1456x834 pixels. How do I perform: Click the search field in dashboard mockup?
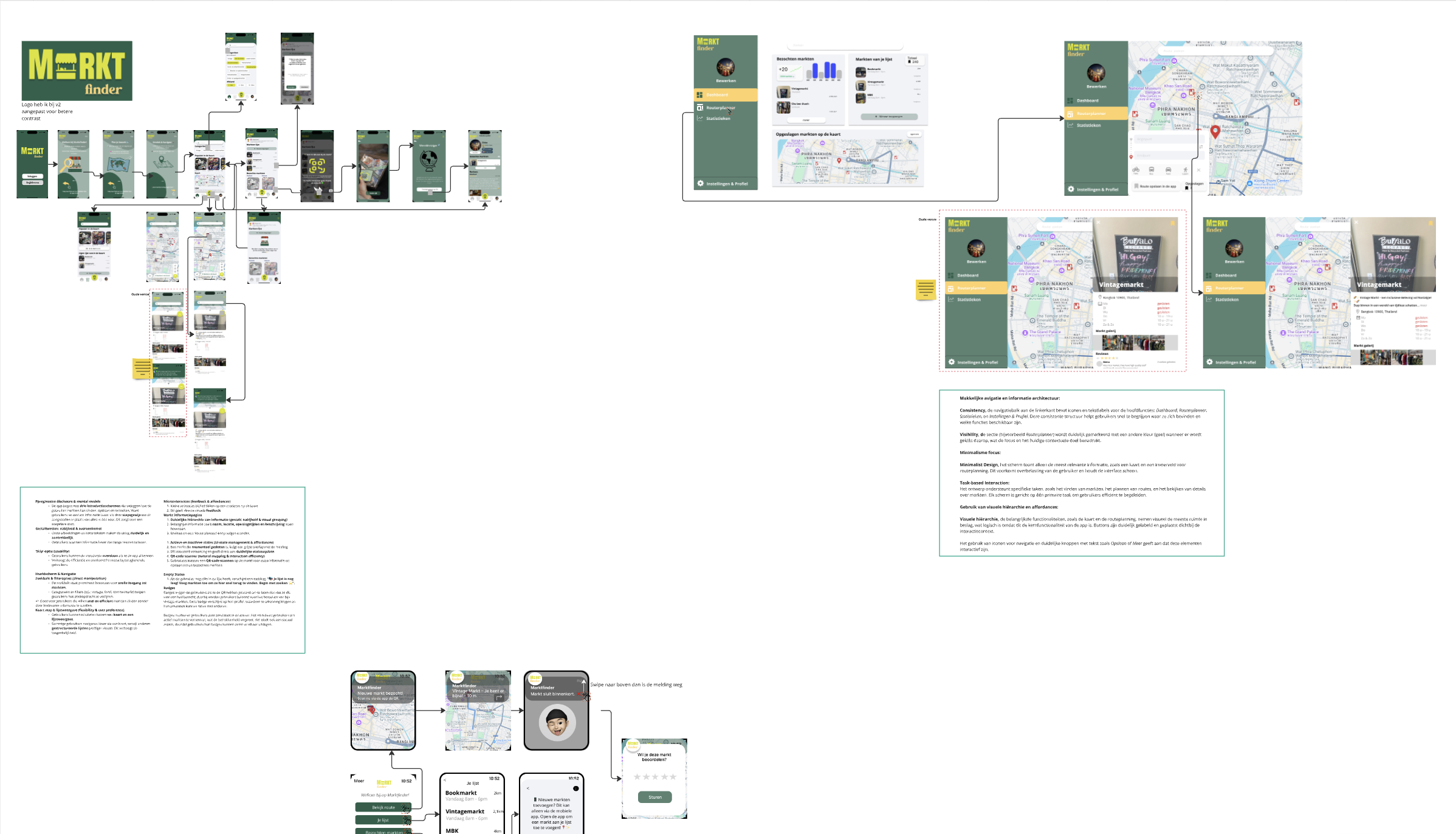click(845, 45)
